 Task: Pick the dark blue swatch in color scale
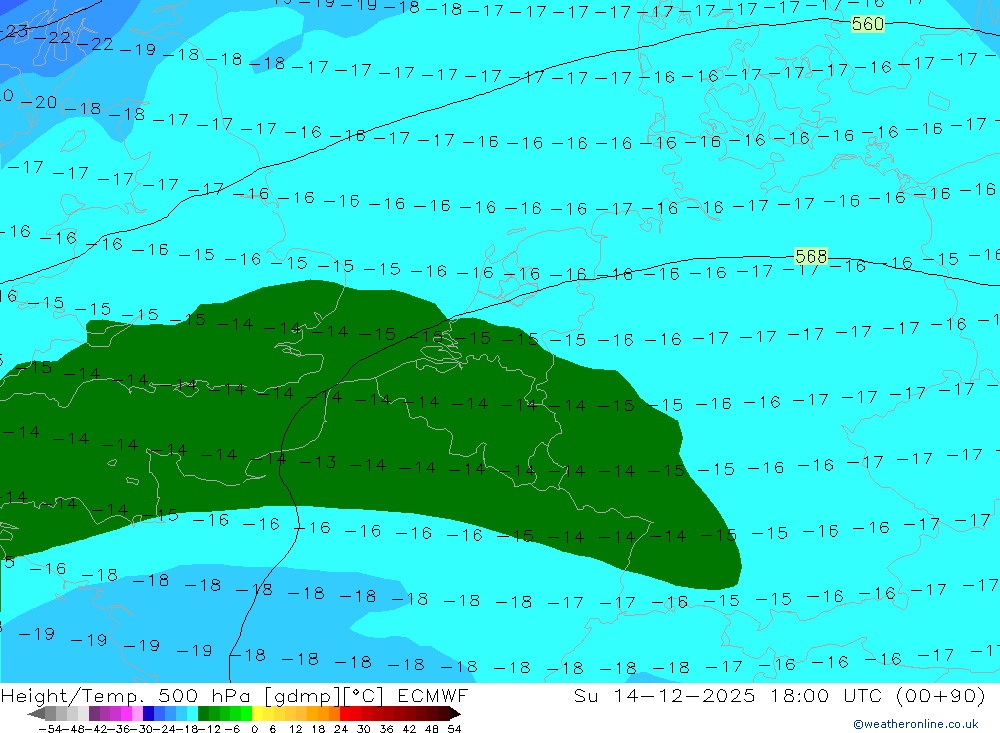pos(149,713)
